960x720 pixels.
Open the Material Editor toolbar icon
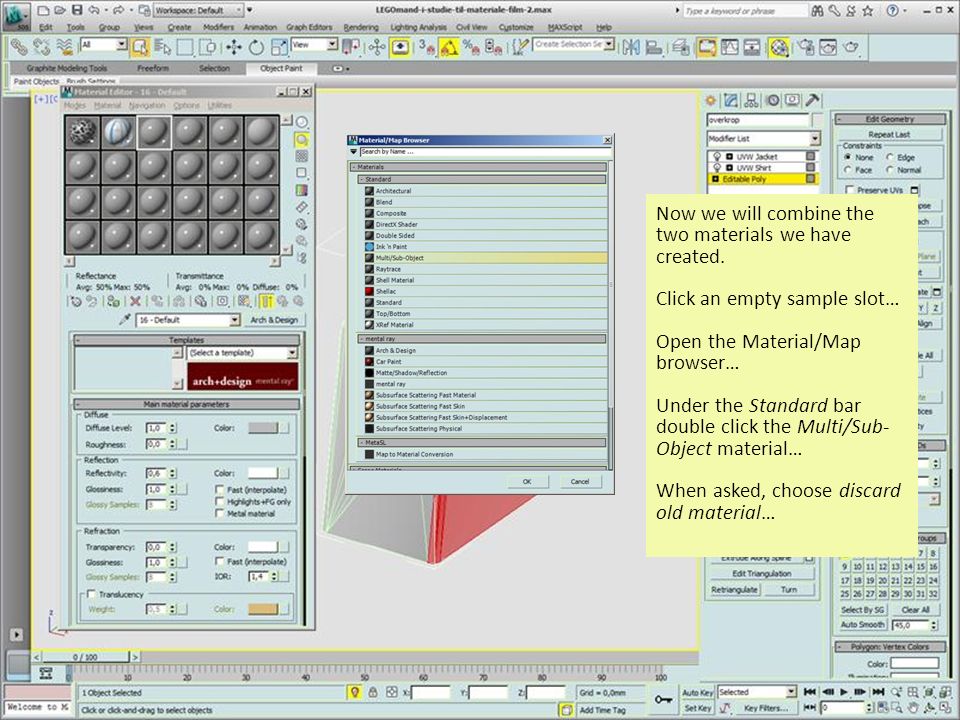779,47
